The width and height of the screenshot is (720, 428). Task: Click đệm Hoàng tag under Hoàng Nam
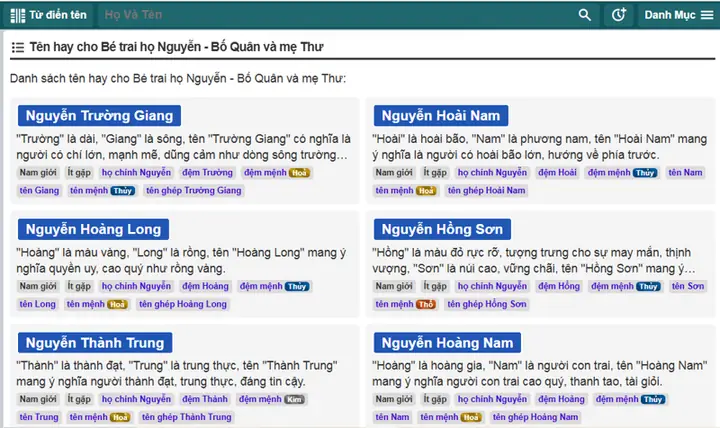pos(561,399)
